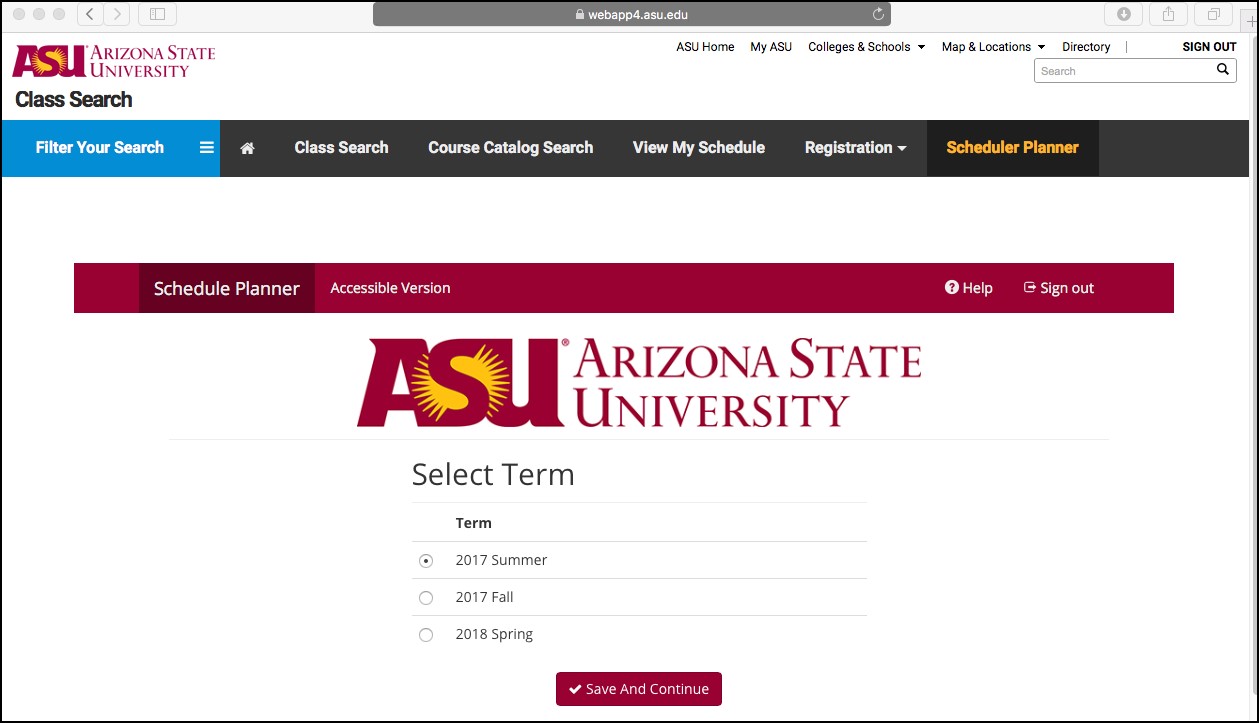Go to Course Catalog Search tab

510,148
